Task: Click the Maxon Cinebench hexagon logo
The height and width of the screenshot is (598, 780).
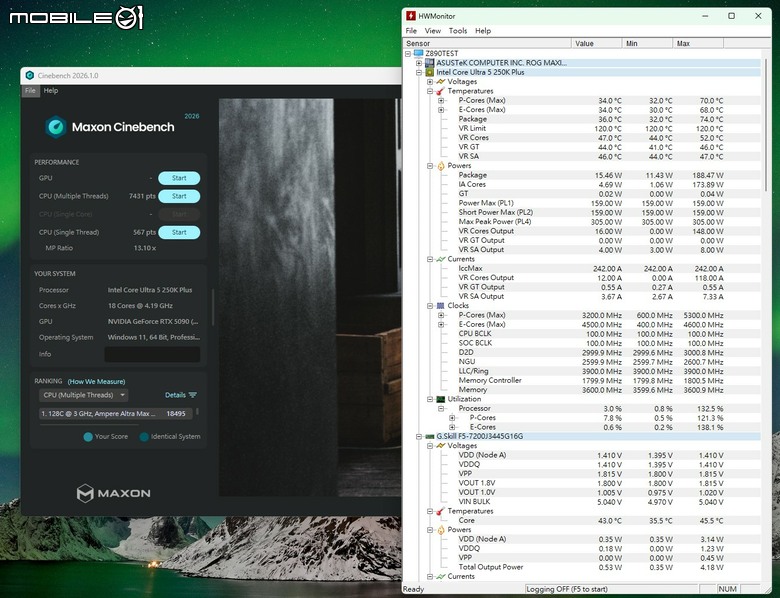Action: pyautogui.click(x=56, y=127)
